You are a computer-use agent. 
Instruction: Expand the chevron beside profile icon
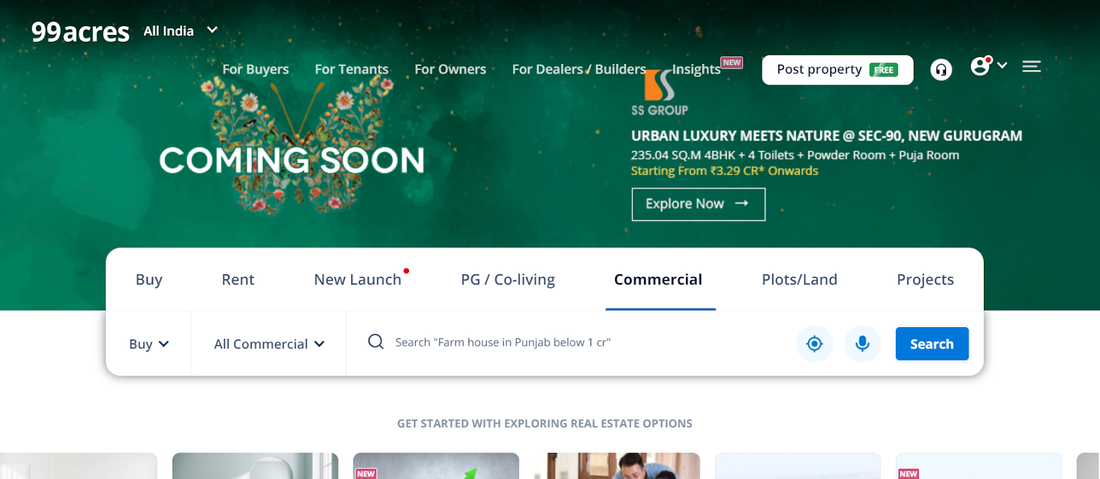click(1002, 65)
